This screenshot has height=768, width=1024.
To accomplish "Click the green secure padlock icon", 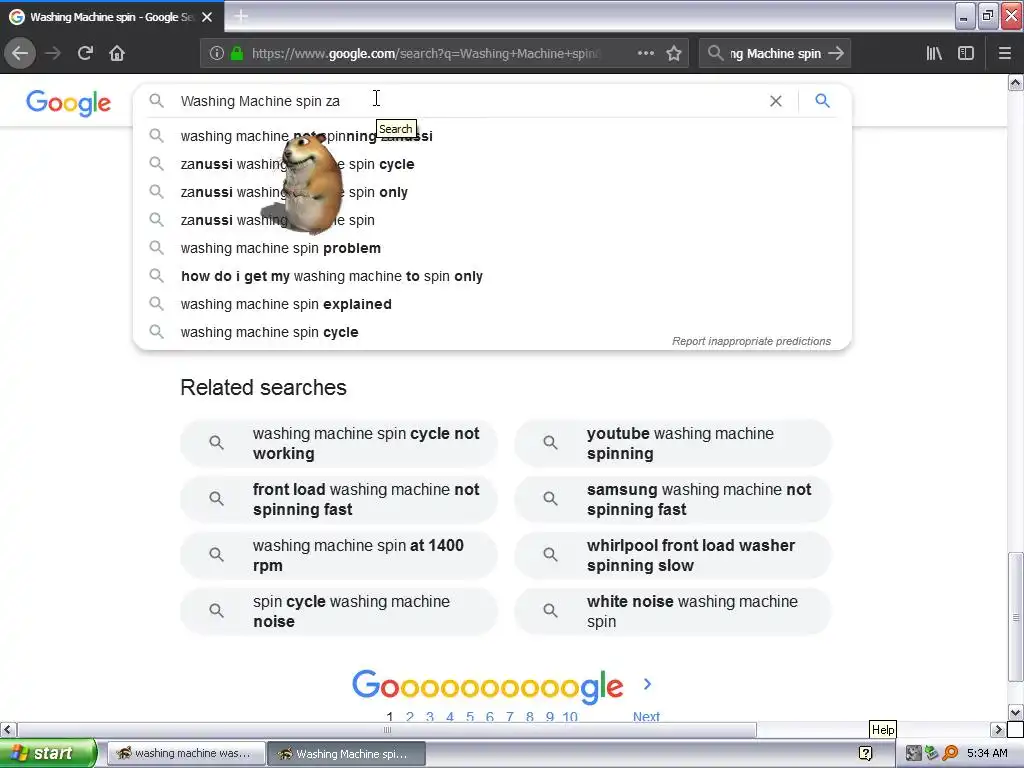I will (236, 54).
